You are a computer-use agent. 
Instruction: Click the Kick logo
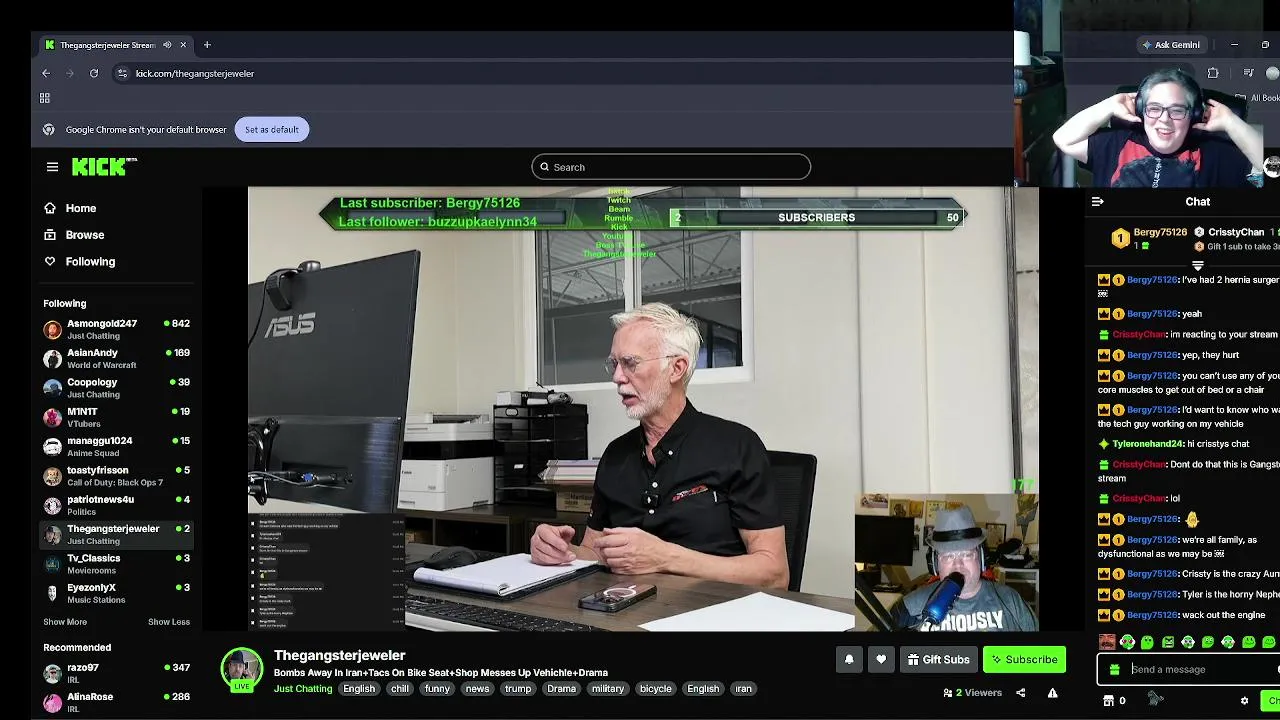(x=104, y=167)
